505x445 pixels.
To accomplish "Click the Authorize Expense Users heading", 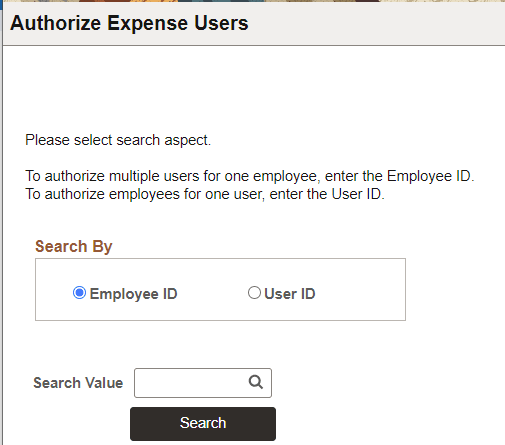I will (129, 23).
